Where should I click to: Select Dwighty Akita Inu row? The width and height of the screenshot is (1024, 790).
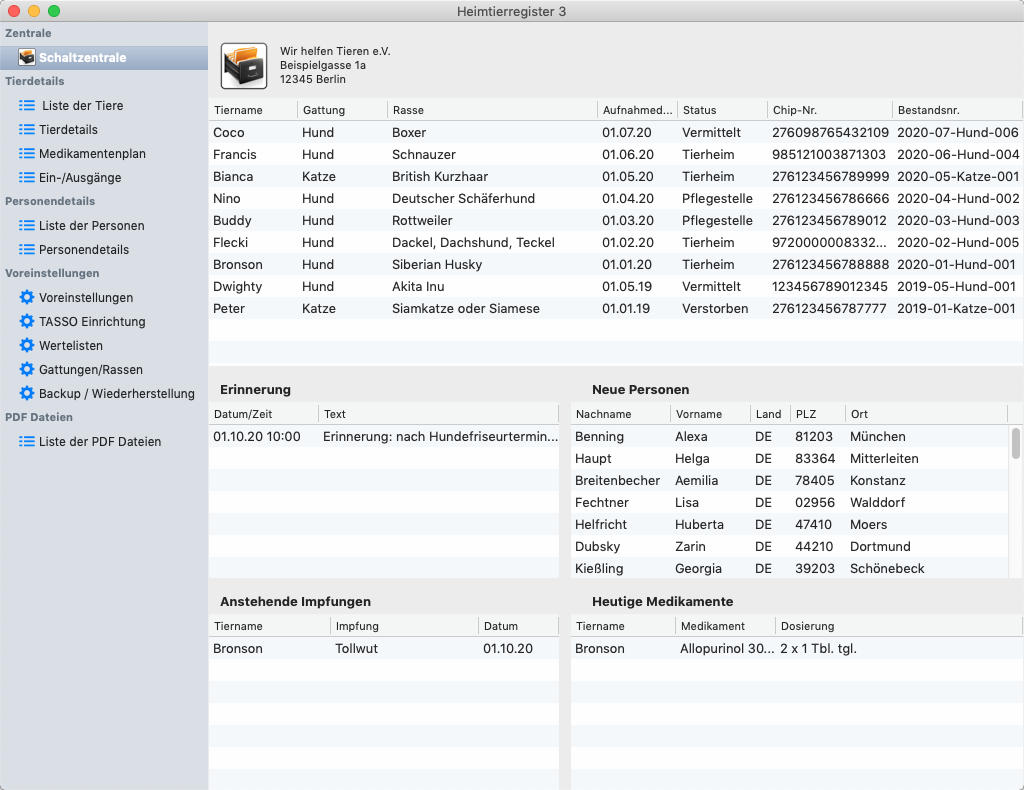(x=616, y=286)
